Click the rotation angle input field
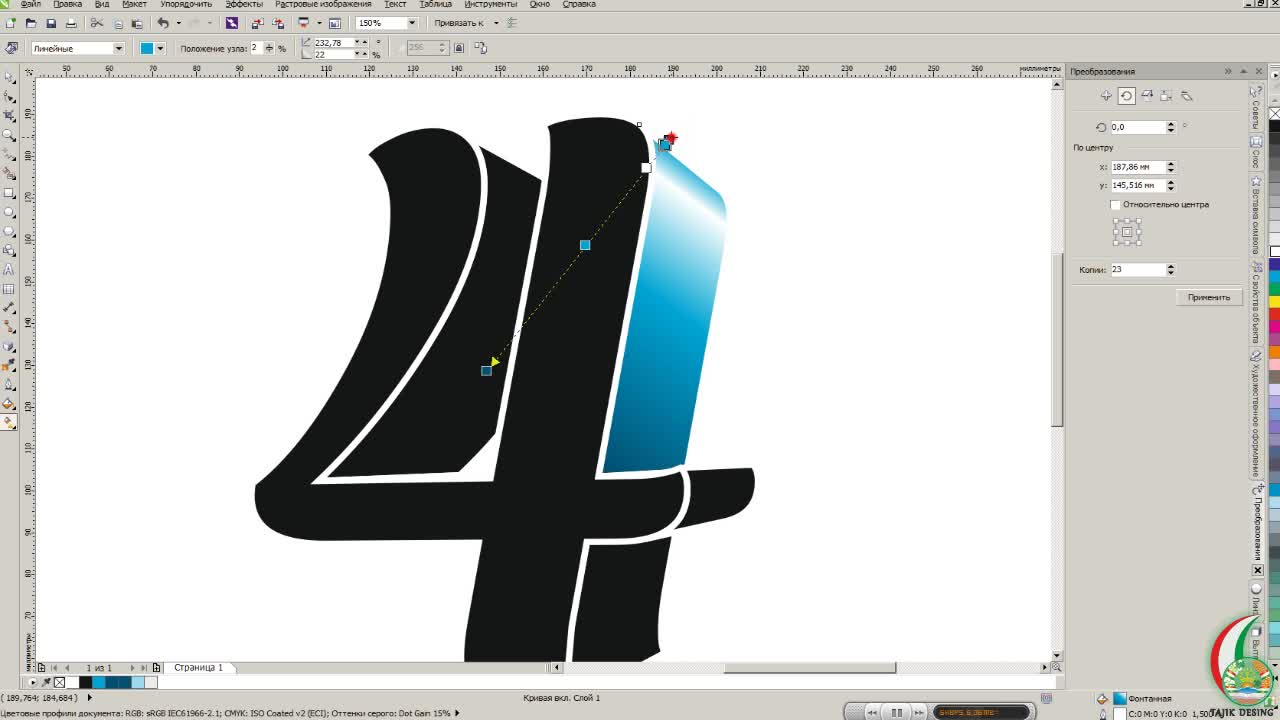Image resolution: width=1280 pixels, height=720 pixels. pyautogui.click(x=1138, y=127)
